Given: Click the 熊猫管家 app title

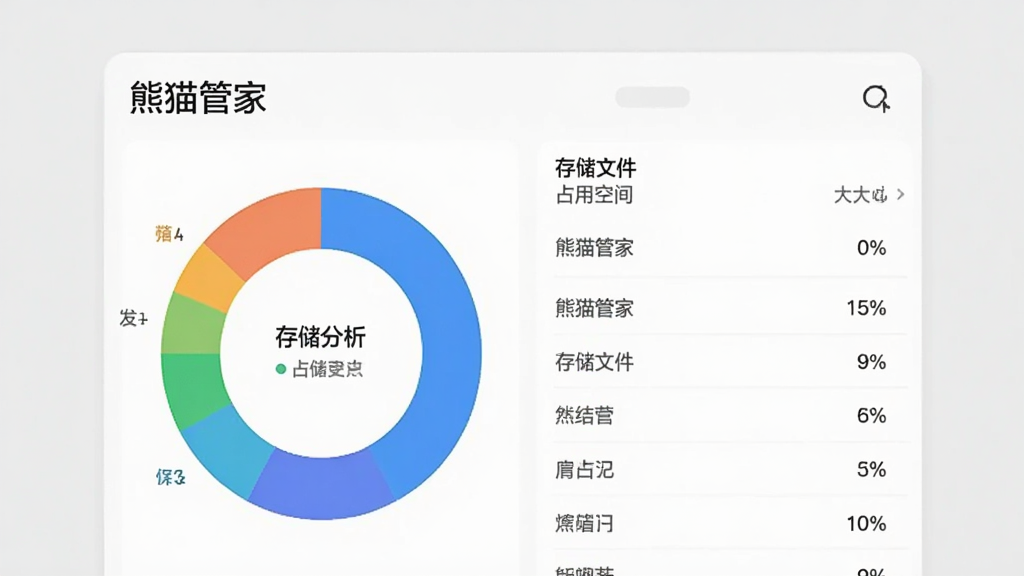Looking at the screenshot, I should pos(198,98).
